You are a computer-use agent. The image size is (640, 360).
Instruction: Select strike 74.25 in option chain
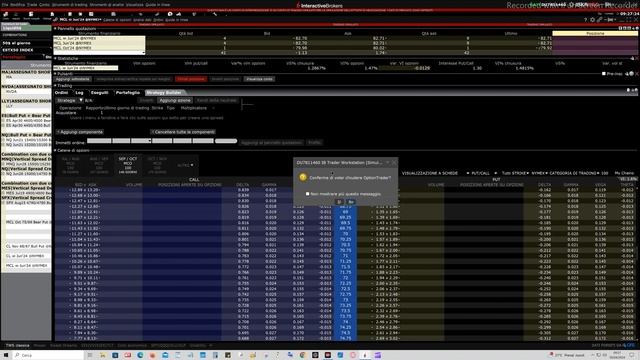click(x=345, y=327)
